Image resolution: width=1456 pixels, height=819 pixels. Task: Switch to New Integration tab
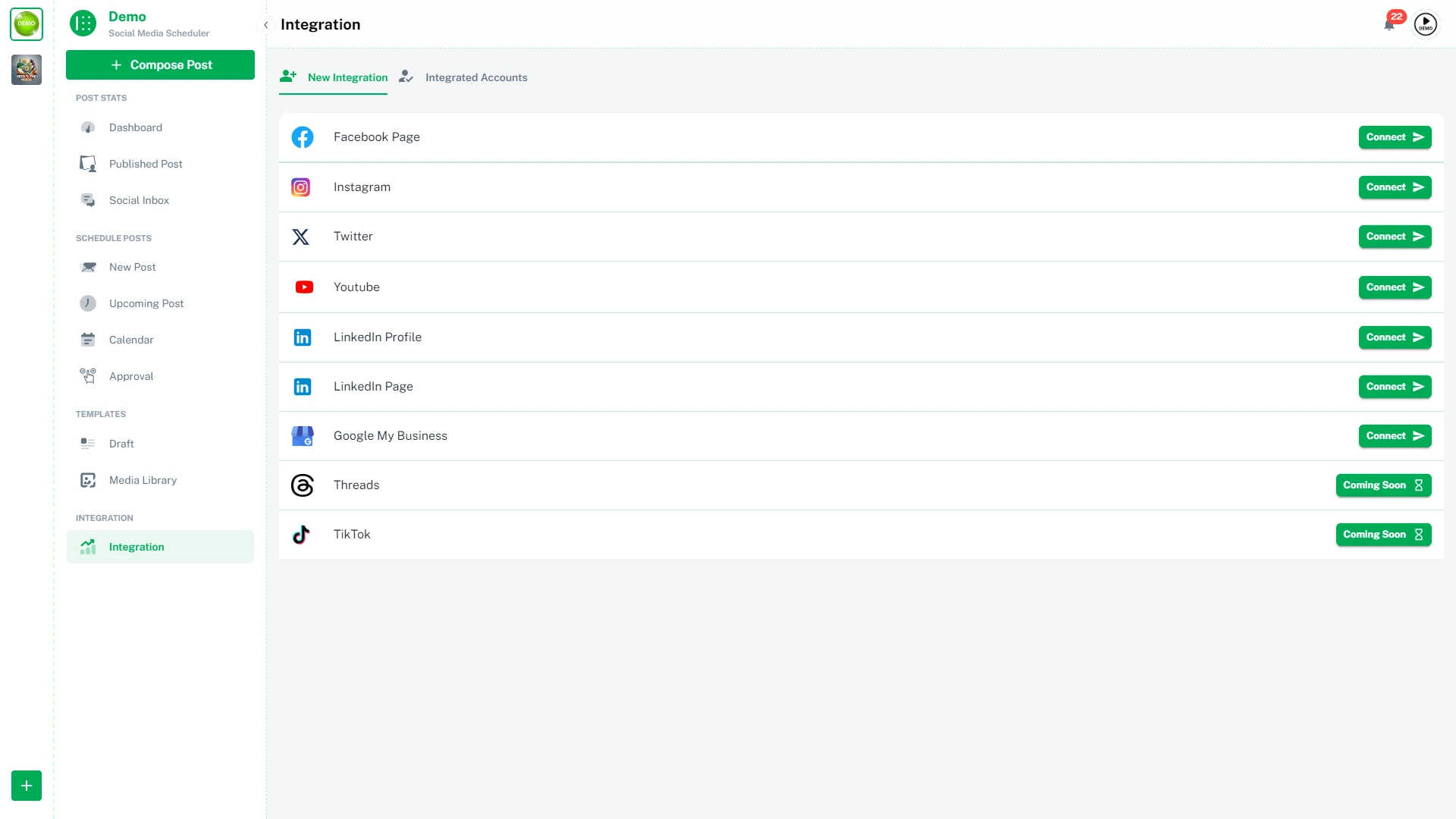[x=334, y=77]
